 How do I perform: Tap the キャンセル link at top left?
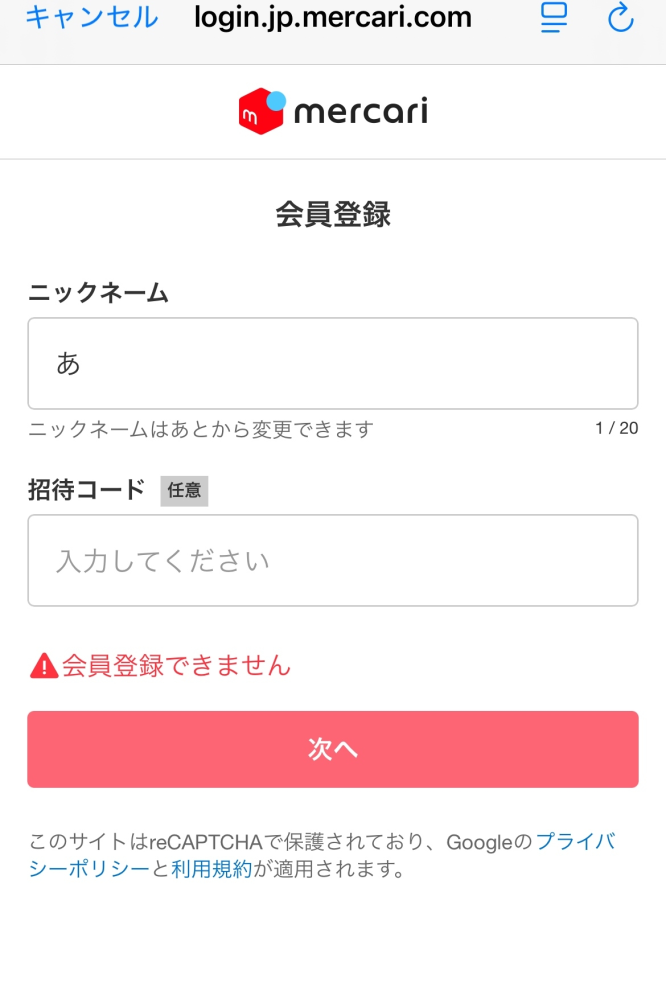pos(91,17)
